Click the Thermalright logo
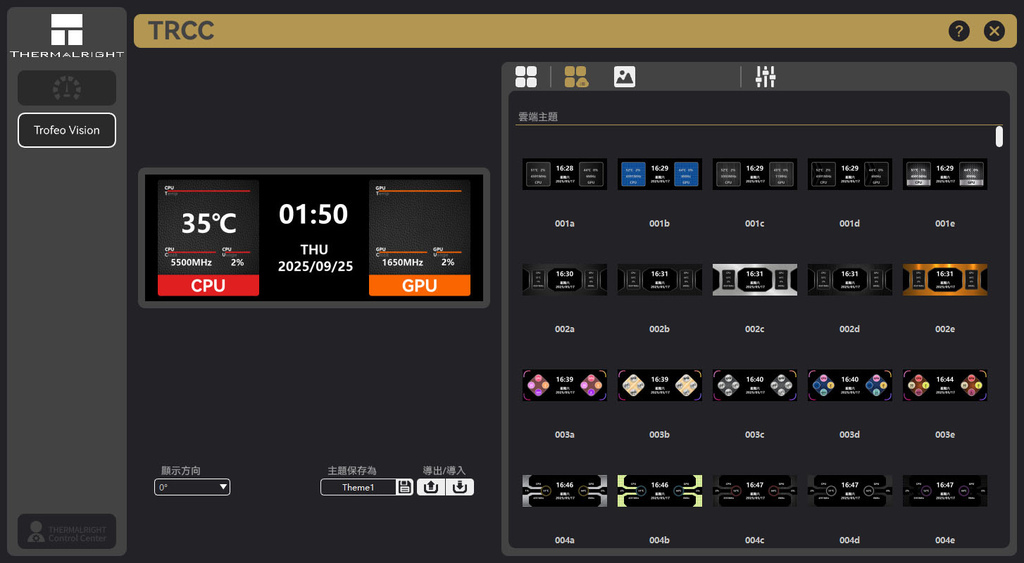This screenshot has height=563, width=1024. (x=67, y=35)
